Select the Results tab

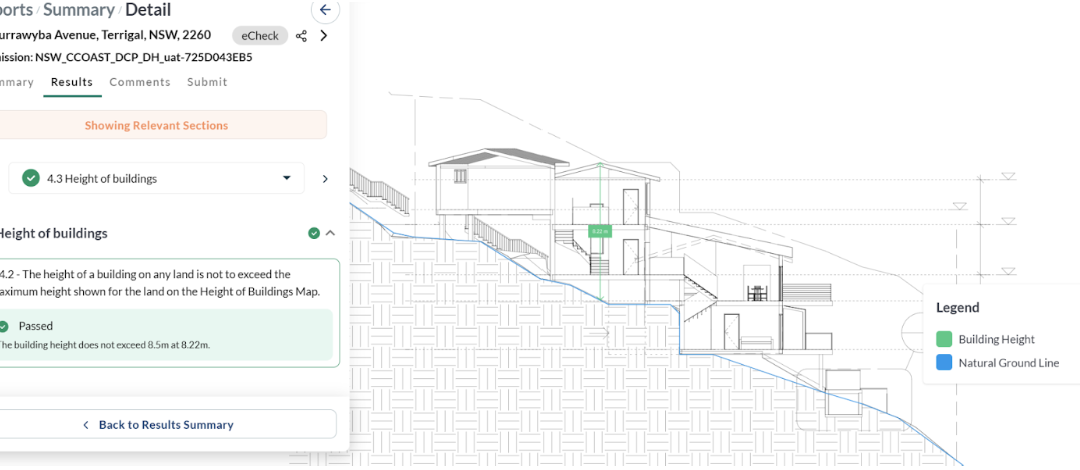pyautogui.click(x=72, y=82)
